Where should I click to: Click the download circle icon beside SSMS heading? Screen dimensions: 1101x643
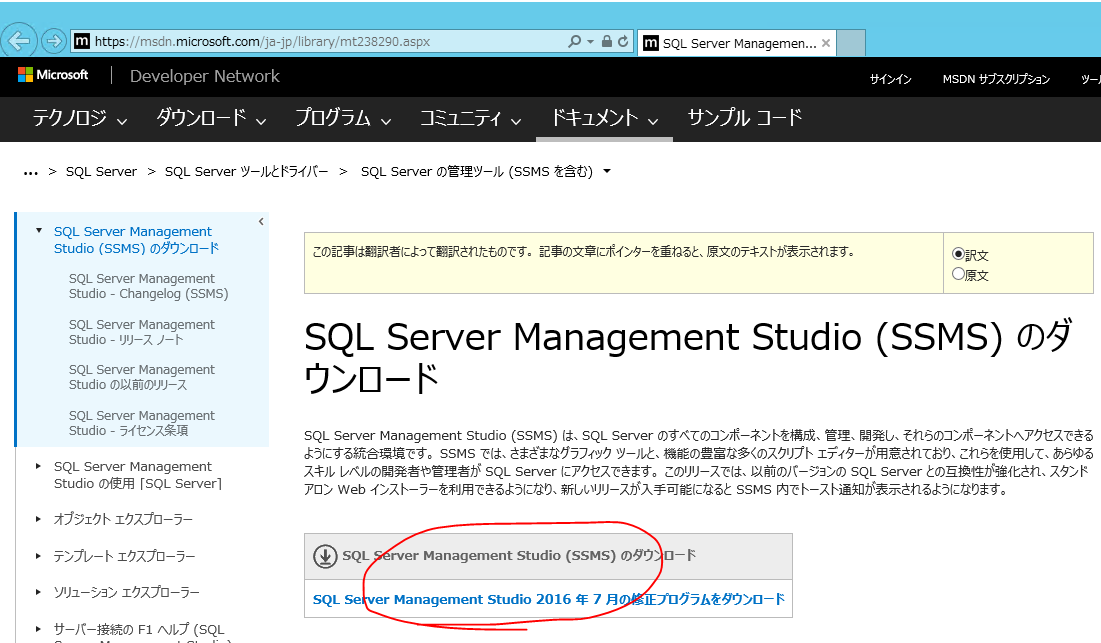tap(324, 556)
